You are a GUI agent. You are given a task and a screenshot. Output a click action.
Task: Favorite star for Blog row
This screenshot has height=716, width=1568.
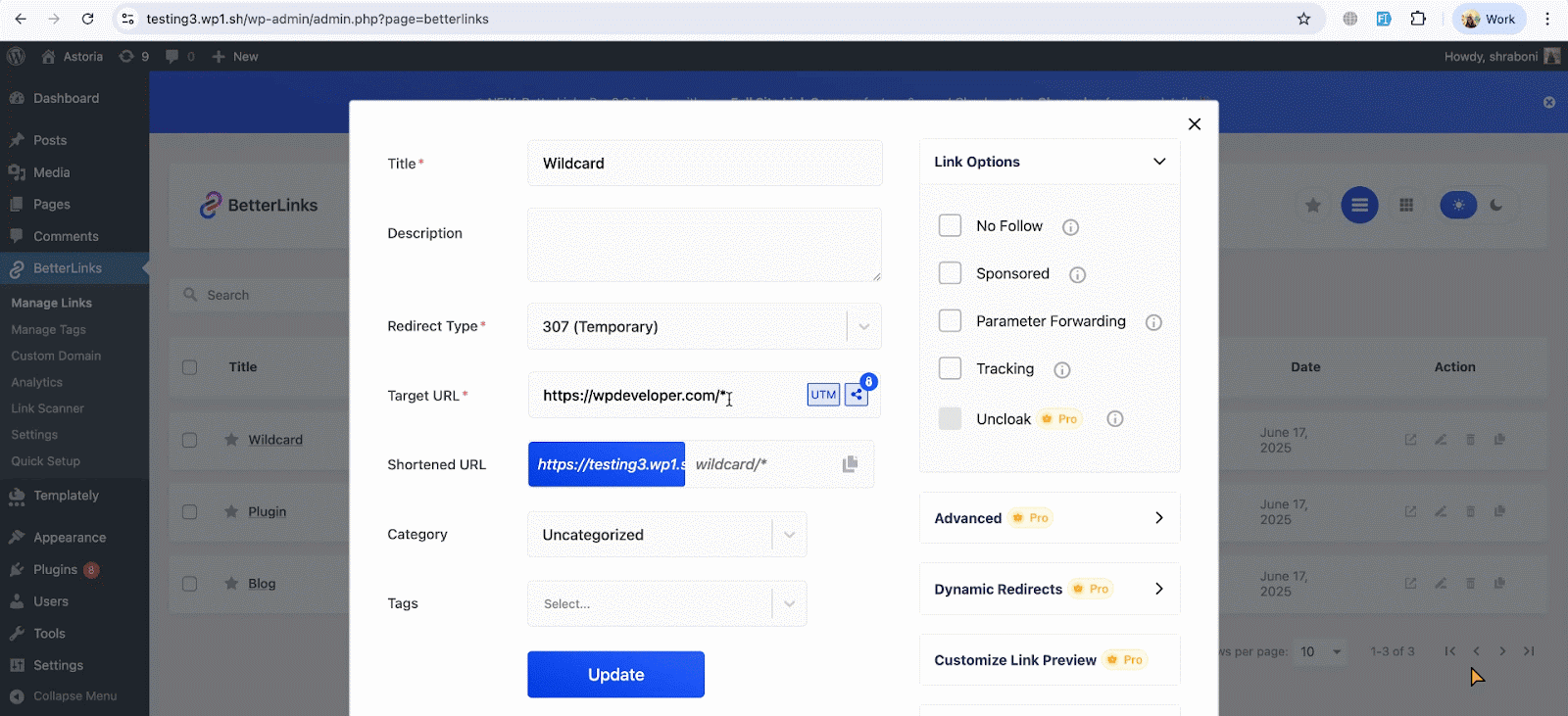[231, 583]
